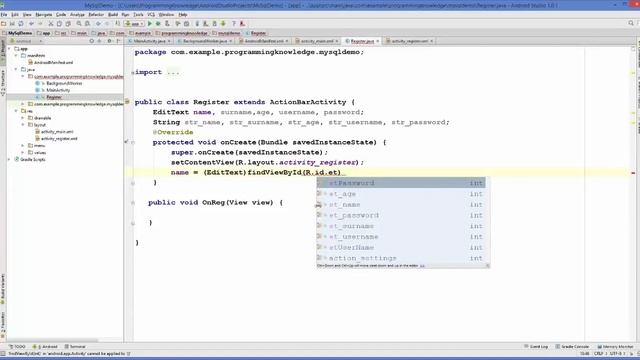The width and height of the screenshot is (640, 360).
Task: Collapse the res folder node
Action: [x=16, y=111]
